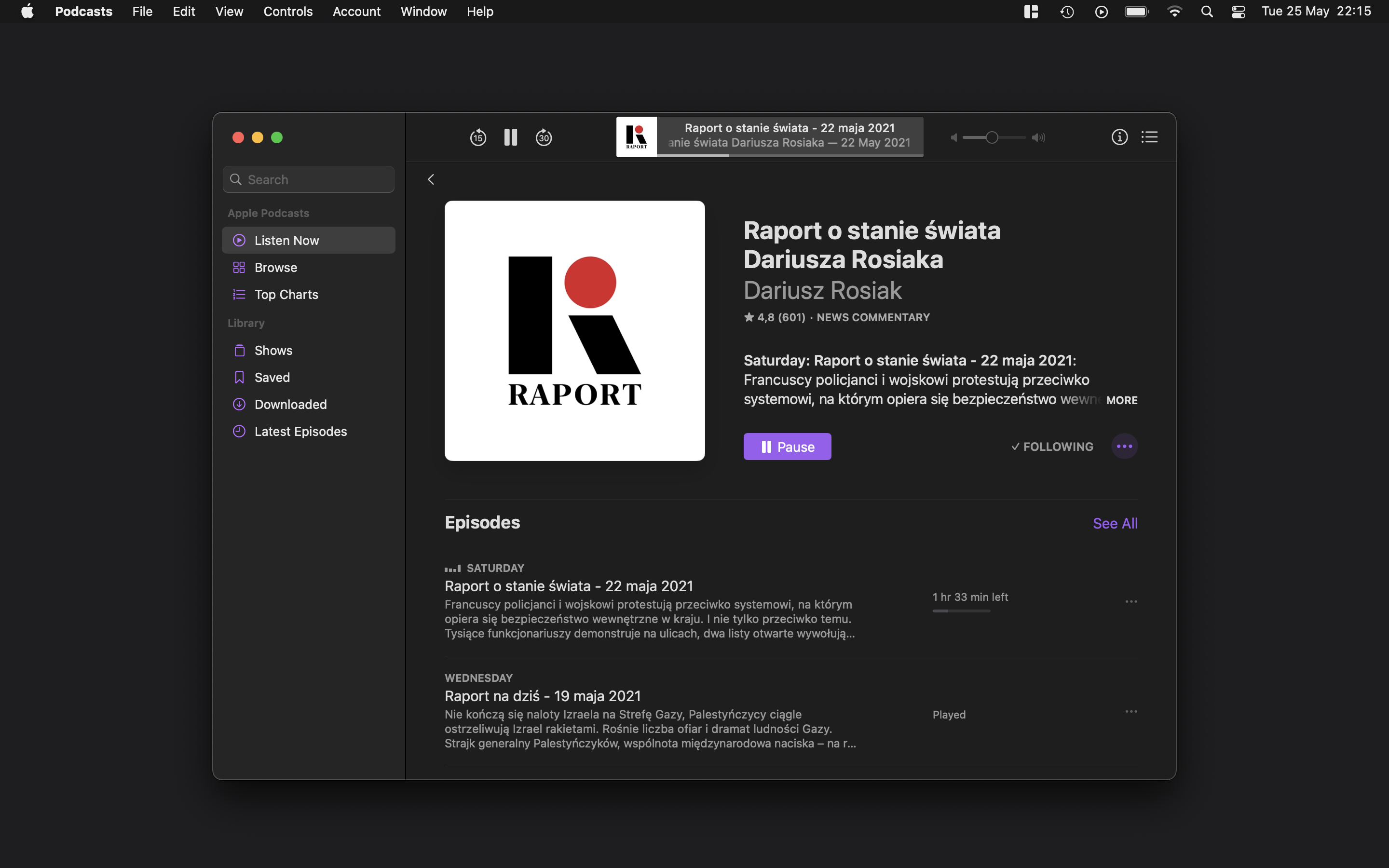Screen dimensions: 1389x868
Task: Open Saved episodes in the library
Action: [x=308, y=377]
